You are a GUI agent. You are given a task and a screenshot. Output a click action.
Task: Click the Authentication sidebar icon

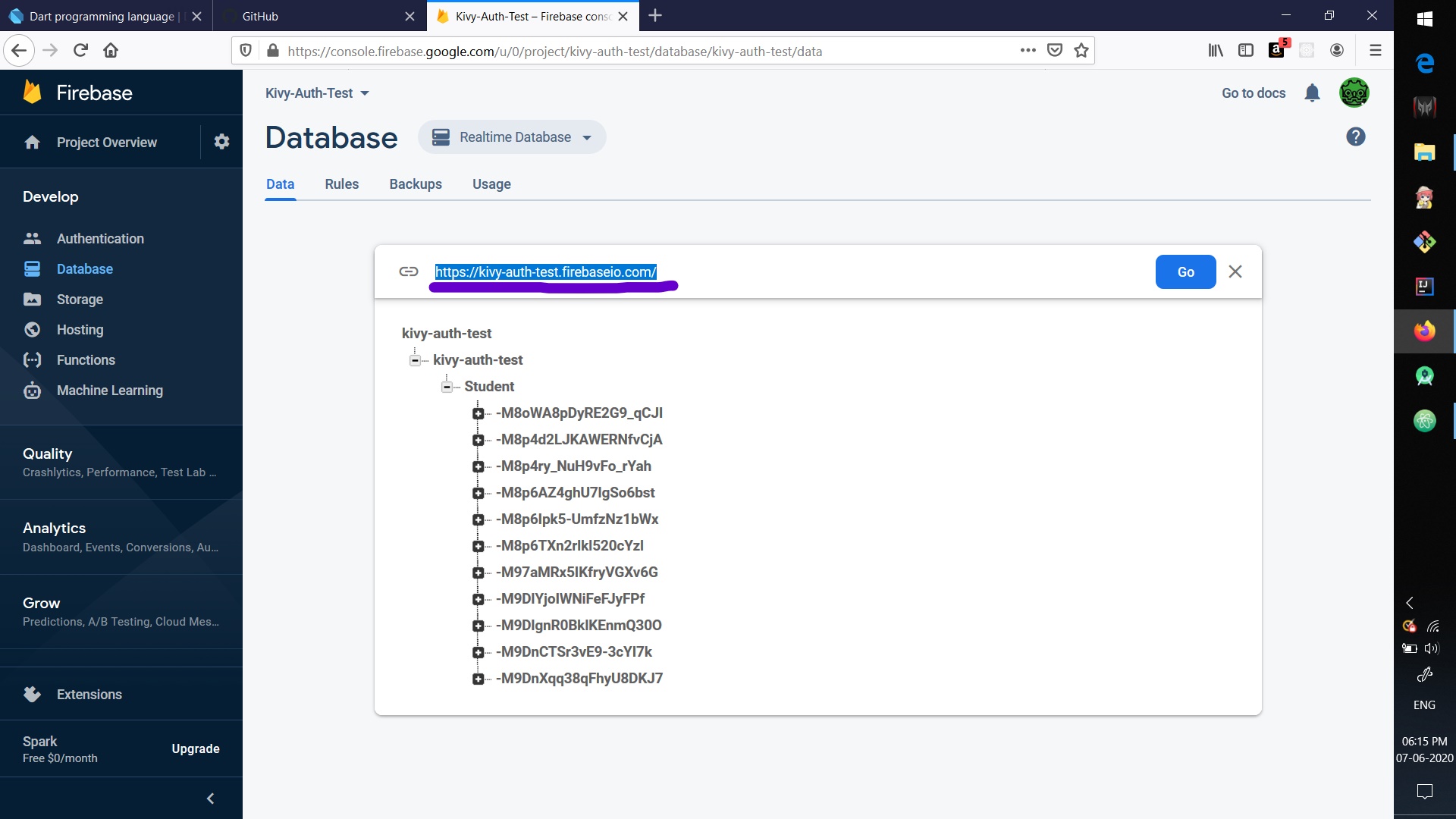pos(32,239)
